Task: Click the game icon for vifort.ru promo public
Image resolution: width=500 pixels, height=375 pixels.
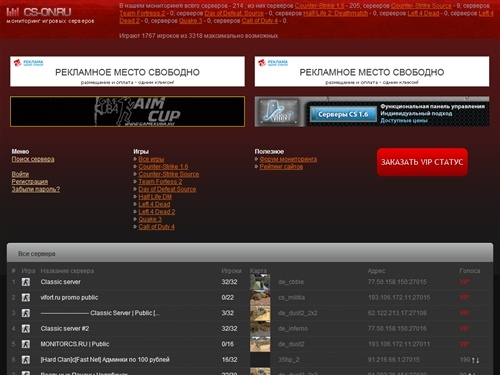Action: 26,297
